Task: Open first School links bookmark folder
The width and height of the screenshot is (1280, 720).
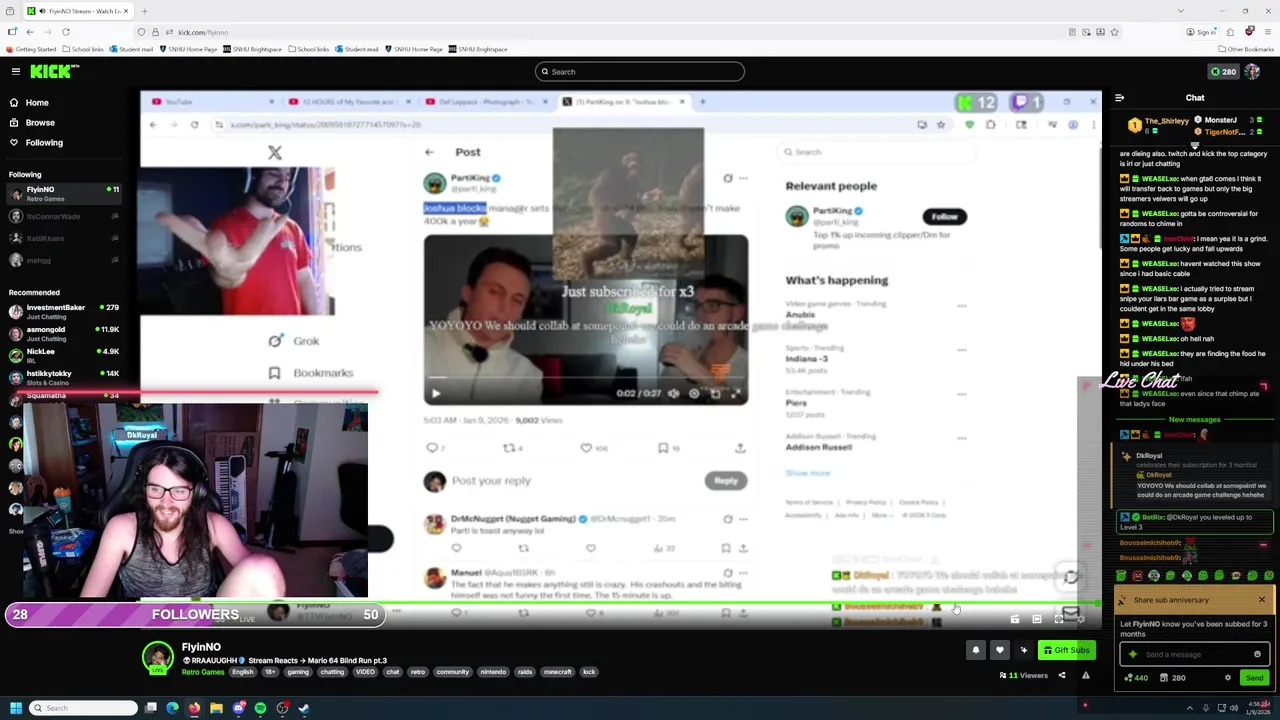Action: point(83,49)
